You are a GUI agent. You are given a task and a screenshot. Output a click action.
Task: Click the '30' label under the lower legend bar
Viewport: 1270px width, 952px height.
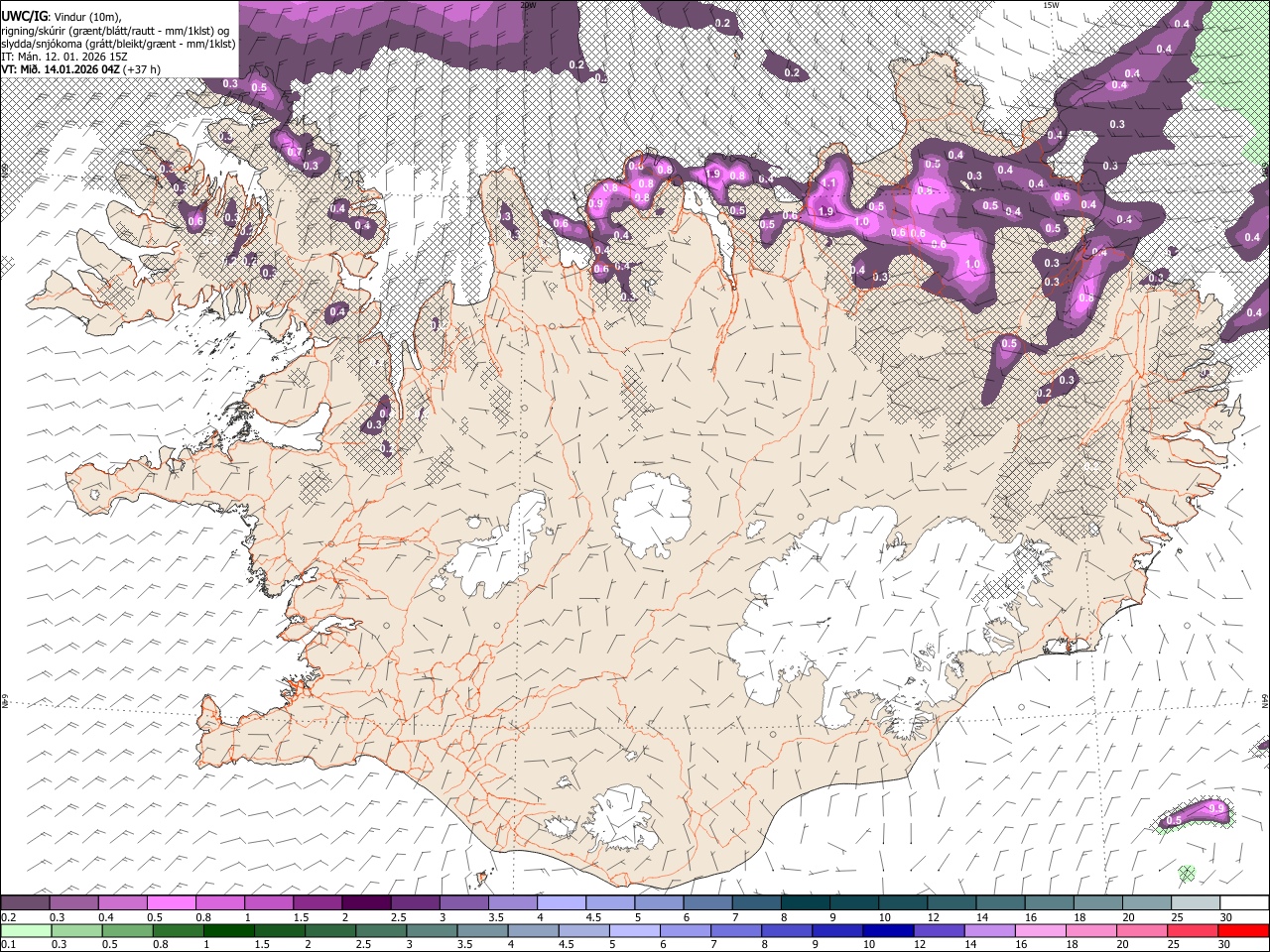(1223, 944)
